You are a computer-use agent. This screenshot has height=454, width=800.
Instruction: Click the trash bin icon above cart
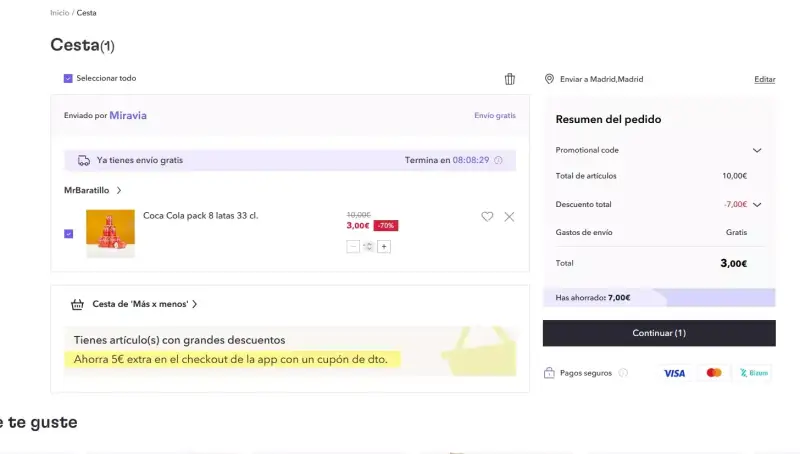coord(510,79)
